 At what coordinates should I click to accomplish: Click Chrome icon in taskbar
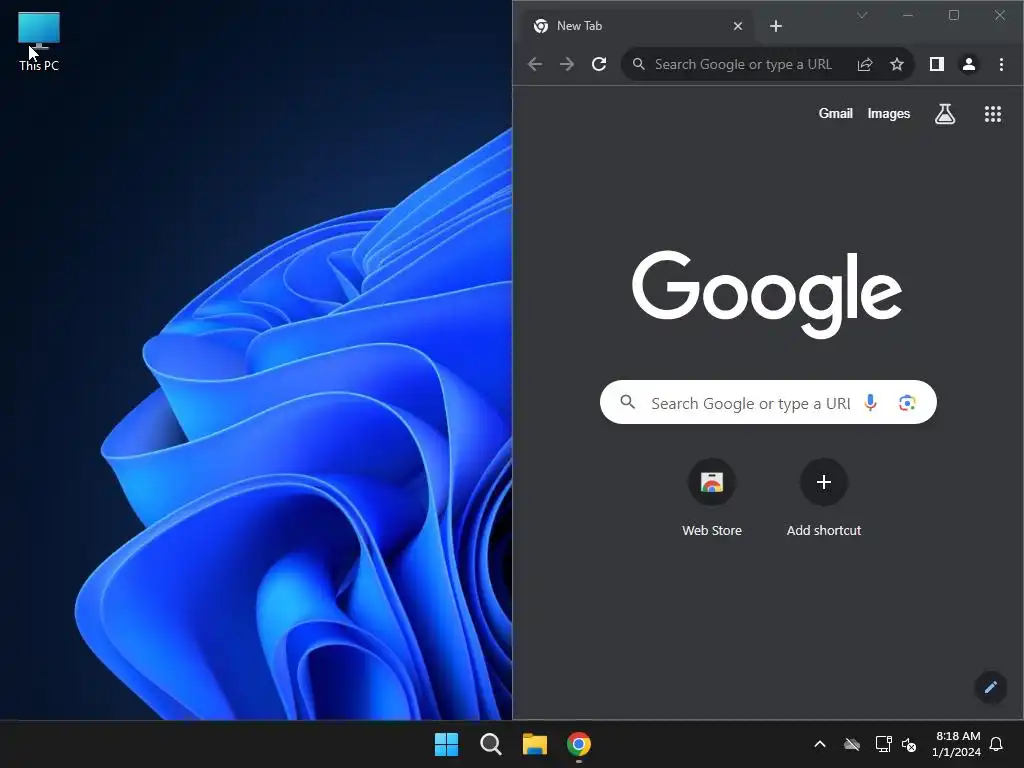click(579, 744)
